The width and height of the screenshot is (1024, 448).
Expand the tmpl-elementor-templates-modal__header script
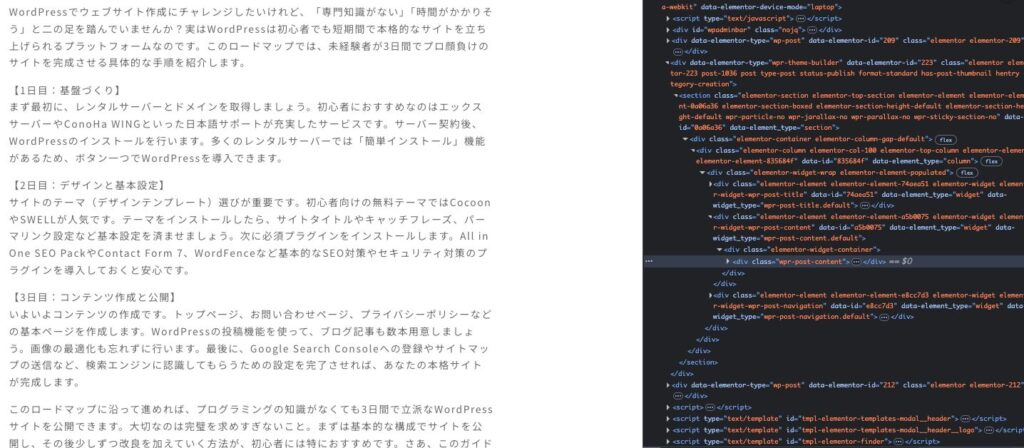(x=668, y=419)
